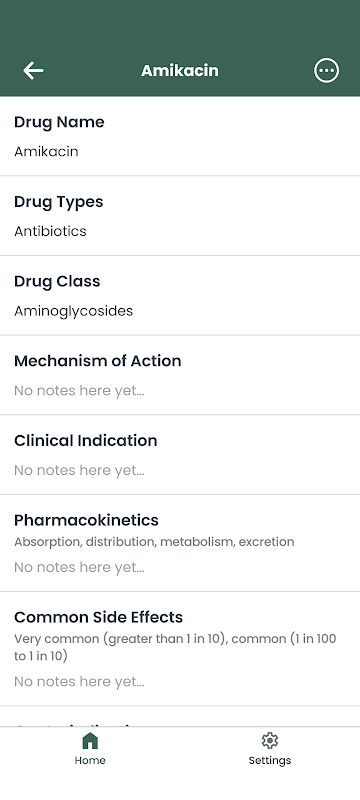Viewport: 360px width, 800px height.
Task: Go back using the arrow icon
Action: (x=33, y=70)
